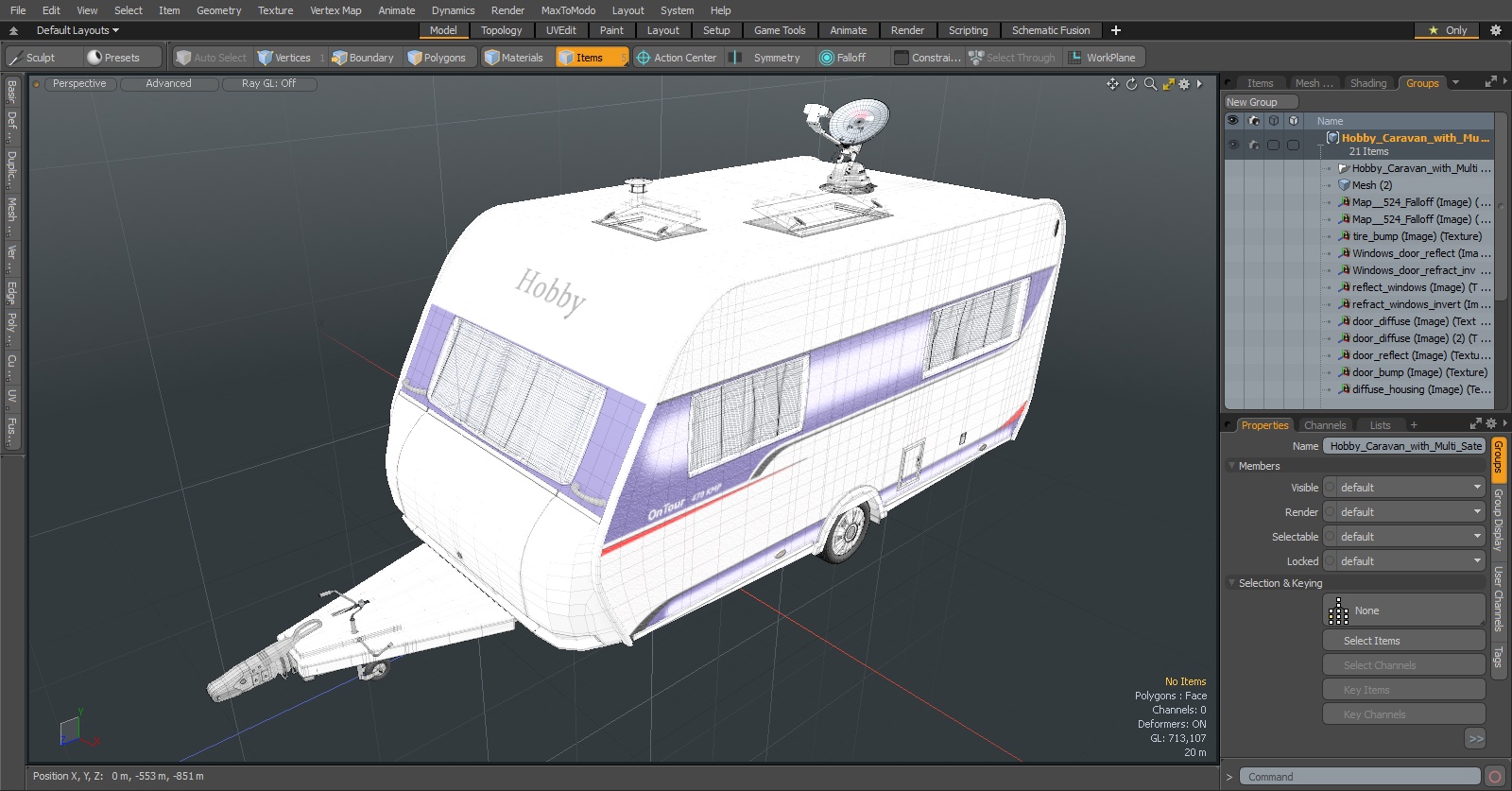Click Select Channels button
The height and width of the screenshot is (791, 1512).
point(1404,665)
